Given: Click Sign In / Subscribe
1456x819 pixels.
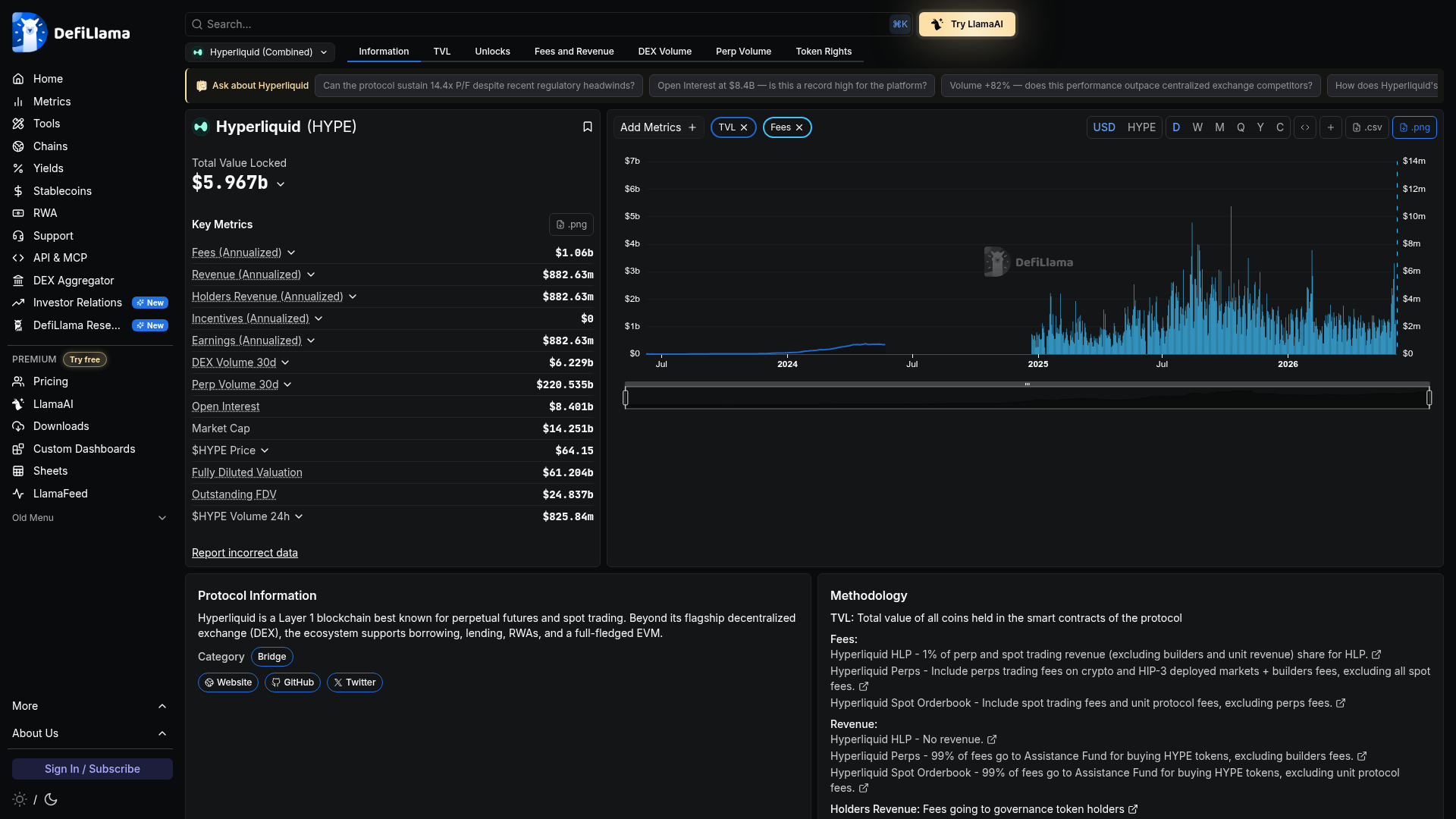Looking at the screenshot, I should (93, 769).
